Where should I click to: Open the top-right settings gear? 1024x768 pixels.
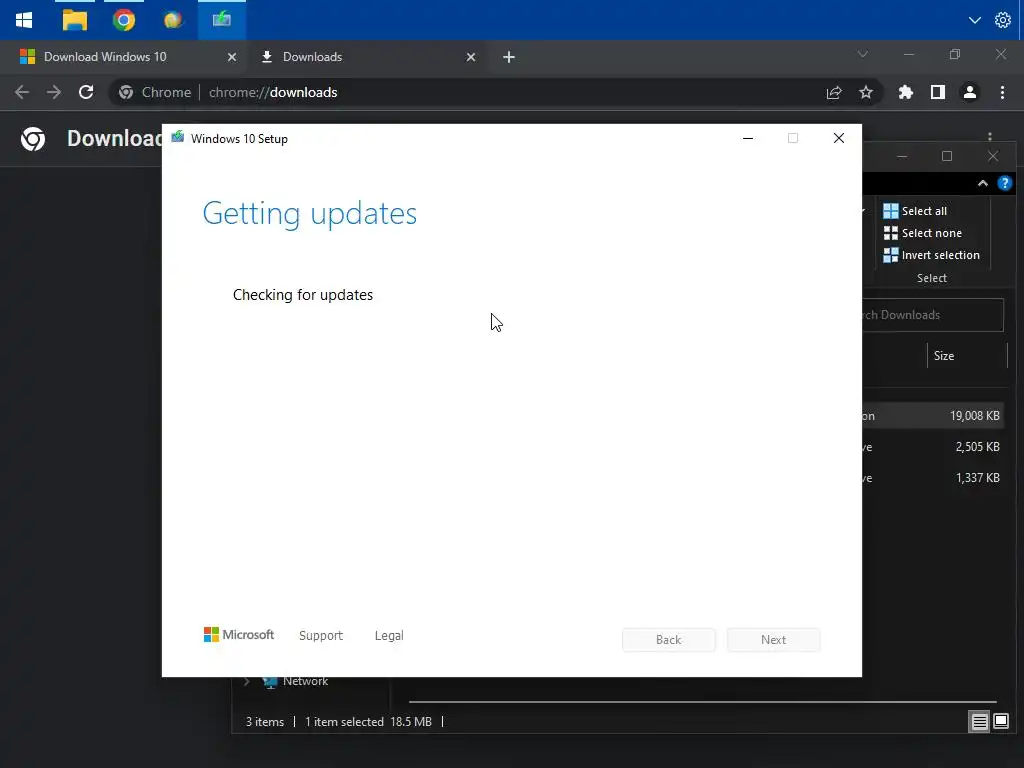(x=1002, y=20)
